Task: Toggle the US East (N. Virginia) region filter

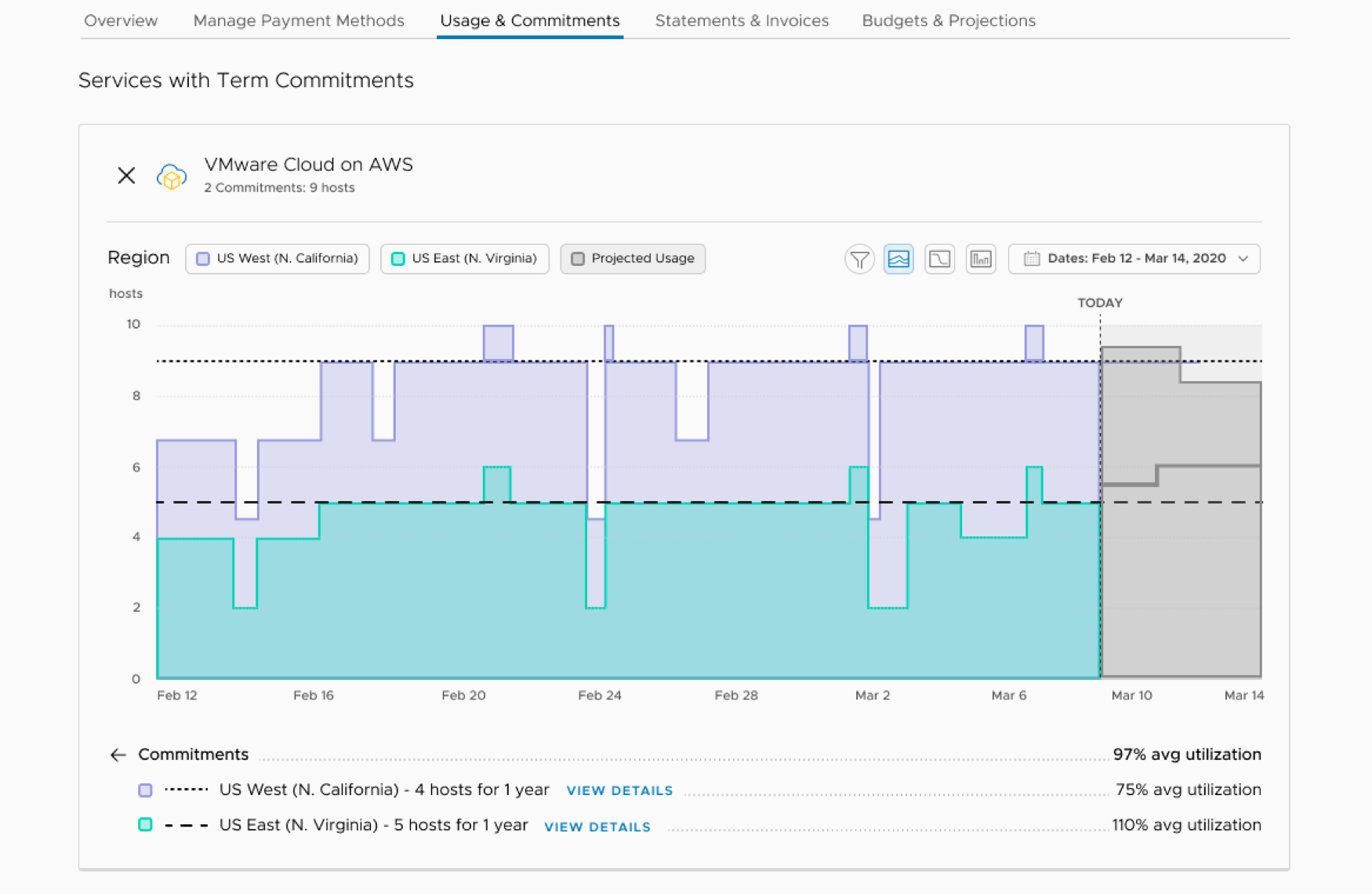Action: click(464, 259)
